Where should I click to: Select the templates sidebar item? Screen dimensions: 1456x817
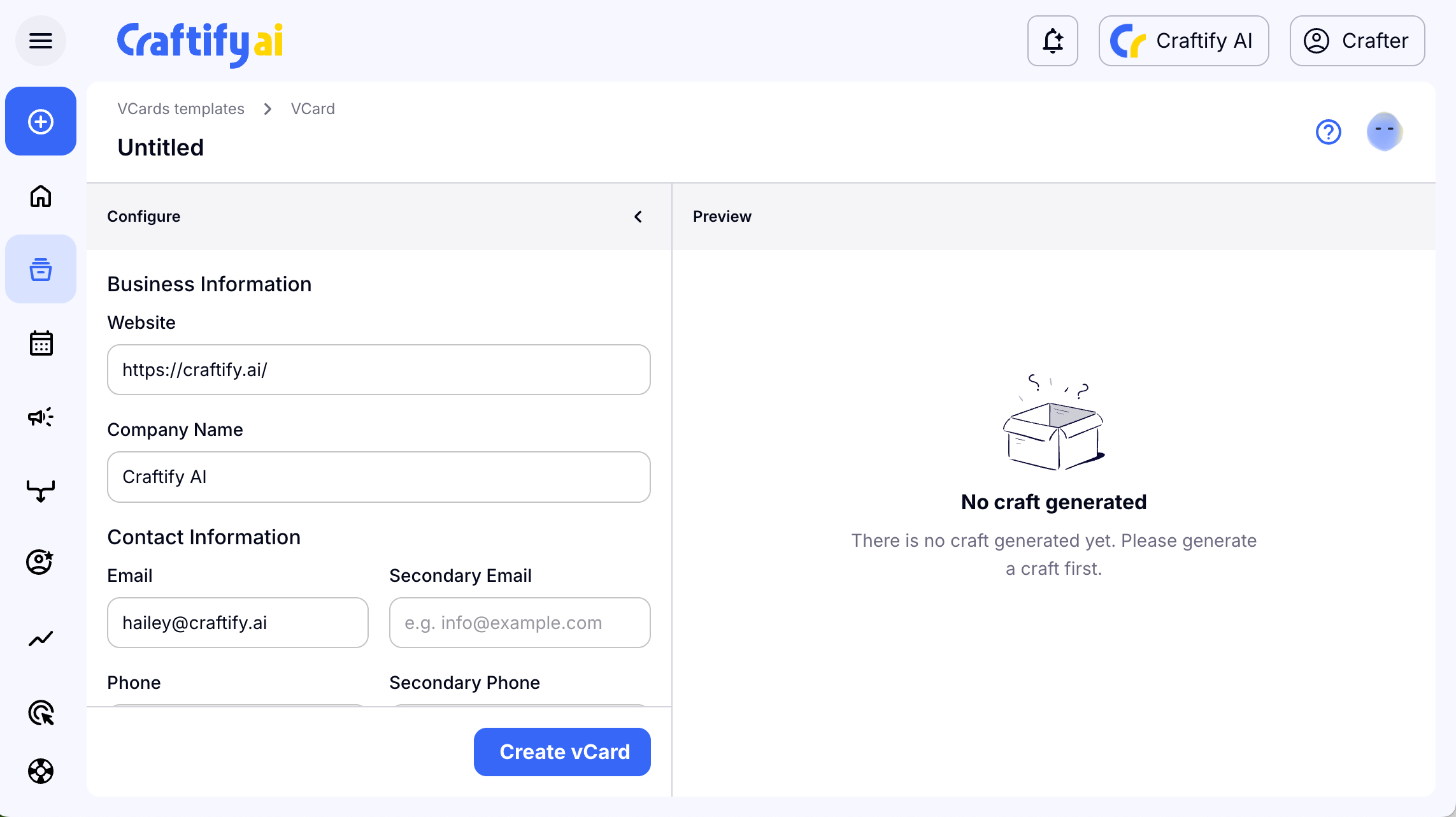[41, 269]
